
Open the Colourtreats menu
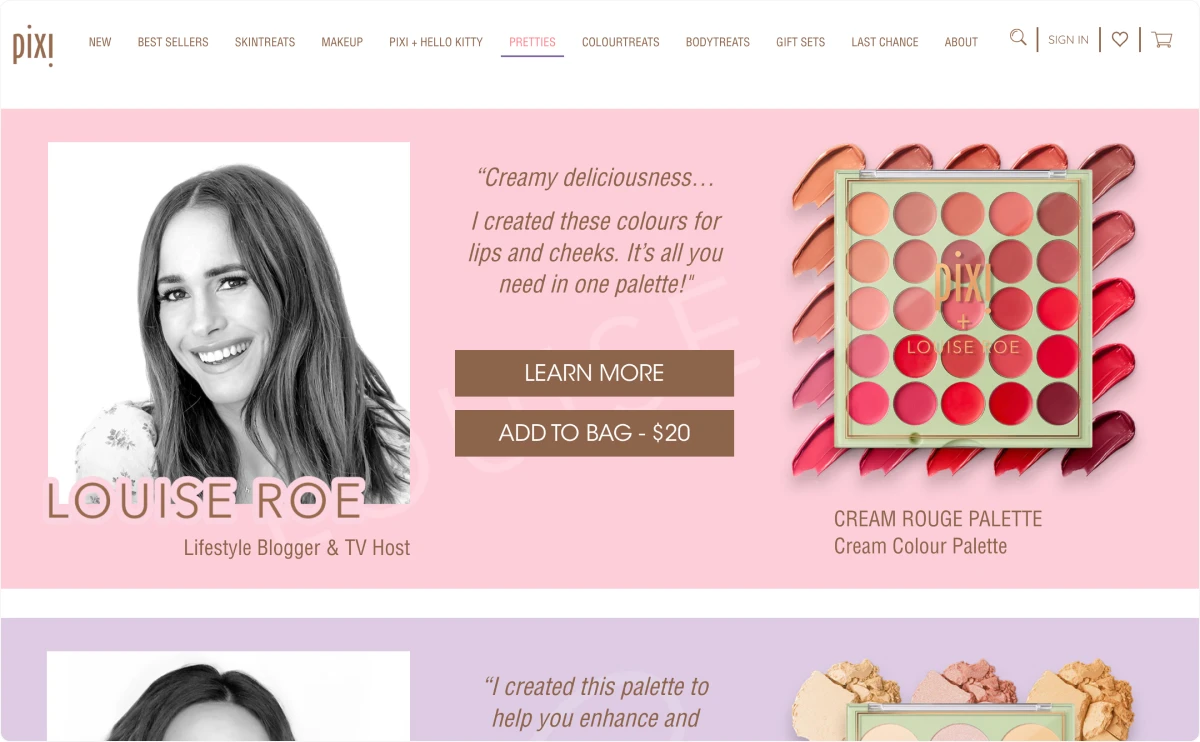(x=621, y=42)
